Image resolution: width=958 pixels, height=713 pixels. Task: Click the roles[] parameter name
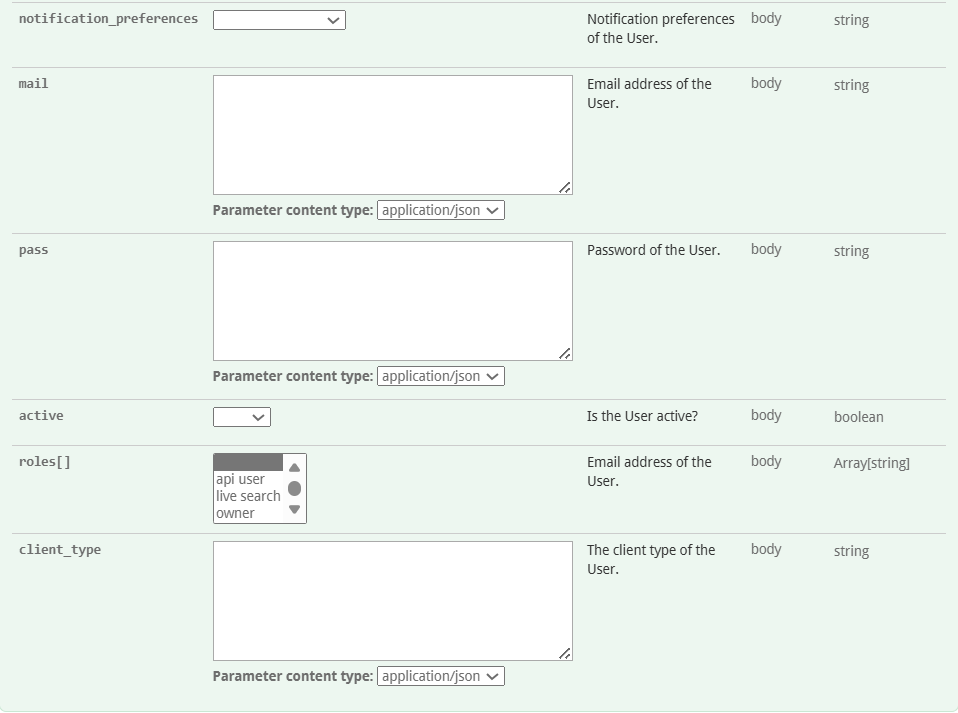(45, 462)
